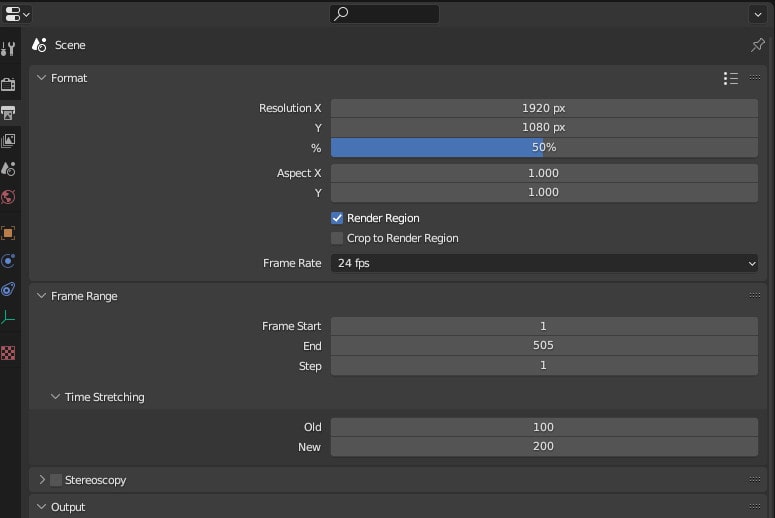Expand the Stereoscopy panel
This screenshot has height=518, width=775.
(x=42, y=480)
